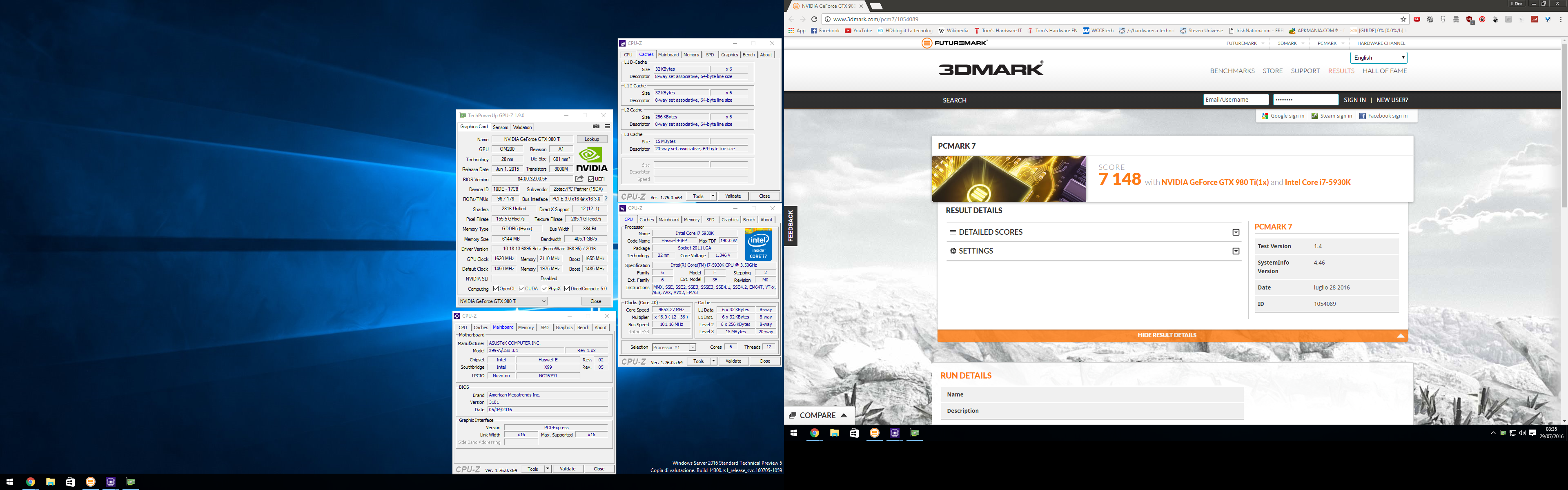
Task: Open Tools dropdown arrow in CPU-Z Mainboard window
Action: (548, 469)
